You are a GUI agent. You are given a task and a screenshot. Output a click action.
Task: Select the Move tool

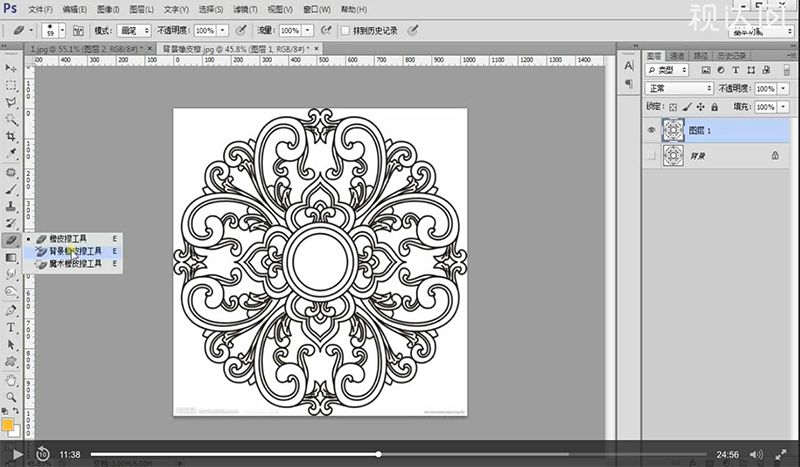pyautogui.click(x=11, y=68)
